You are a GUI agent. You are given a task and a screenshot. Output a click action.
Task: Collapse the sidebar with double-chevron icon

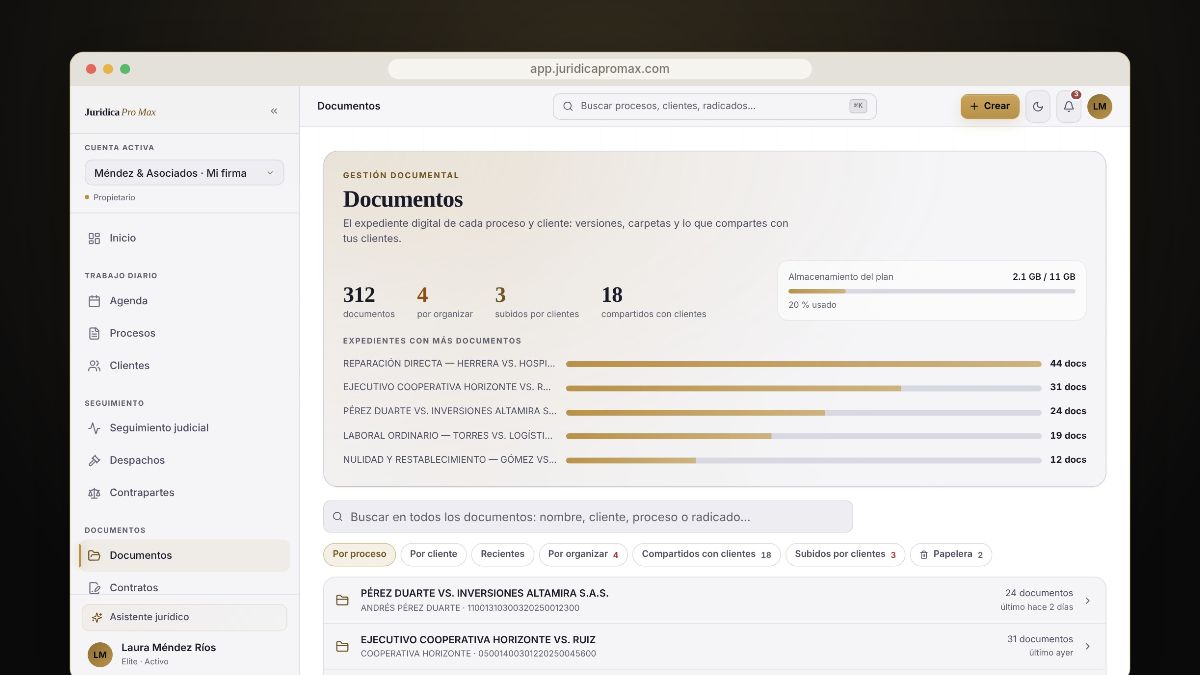(x=274, y=111)
